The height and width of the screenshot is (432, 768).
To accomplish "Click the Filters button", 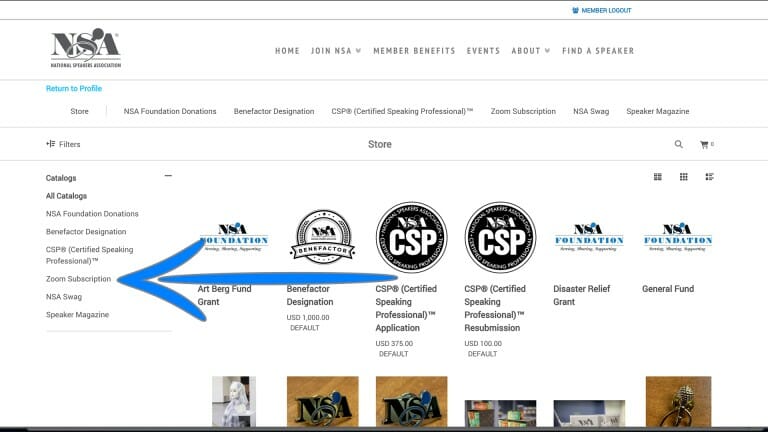I will click(x=63, y=144).
